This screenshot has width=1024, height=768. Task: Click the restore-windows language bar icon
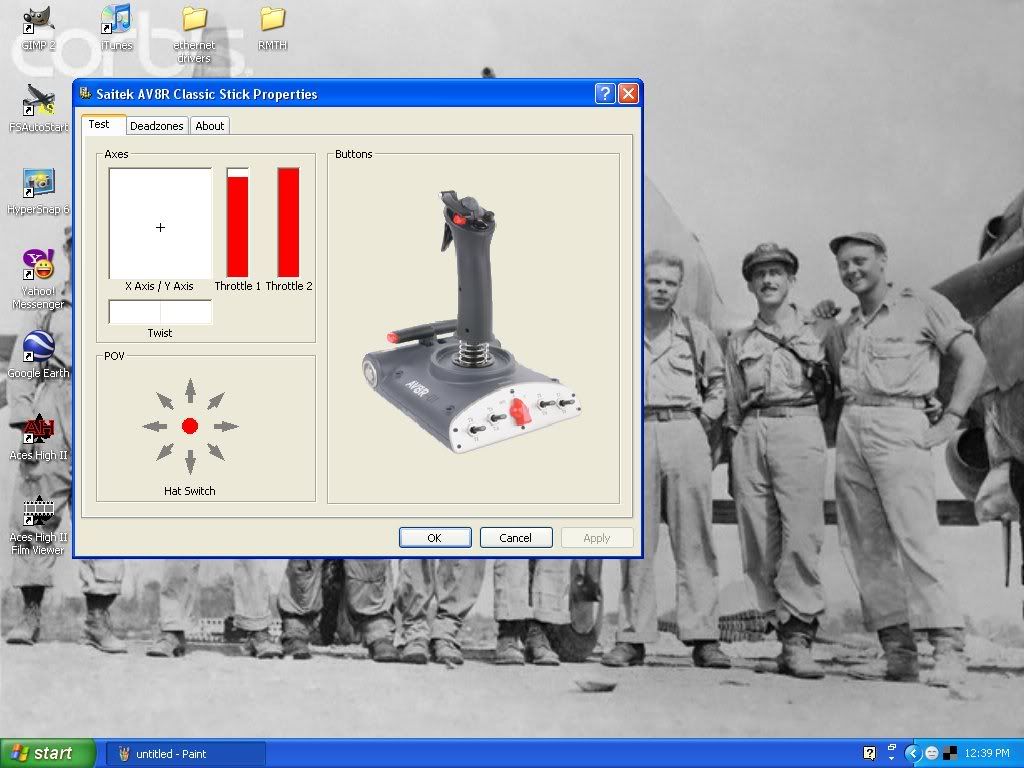(x=892, y=748)
